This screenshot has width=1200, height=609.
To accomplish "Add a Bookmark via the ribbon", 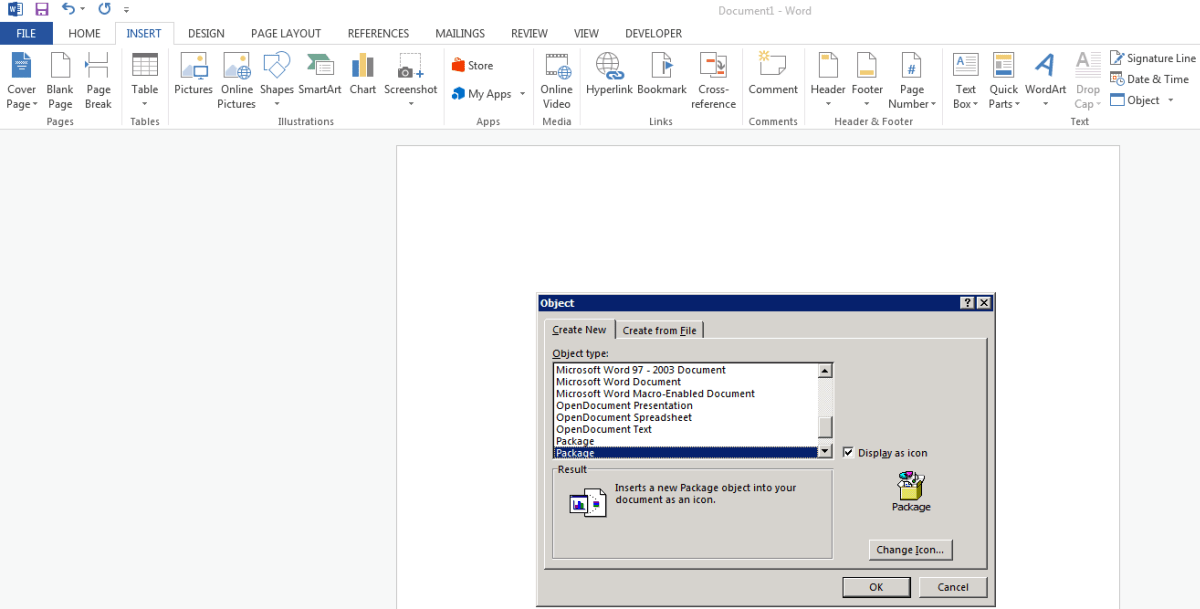I will [662, 75].
